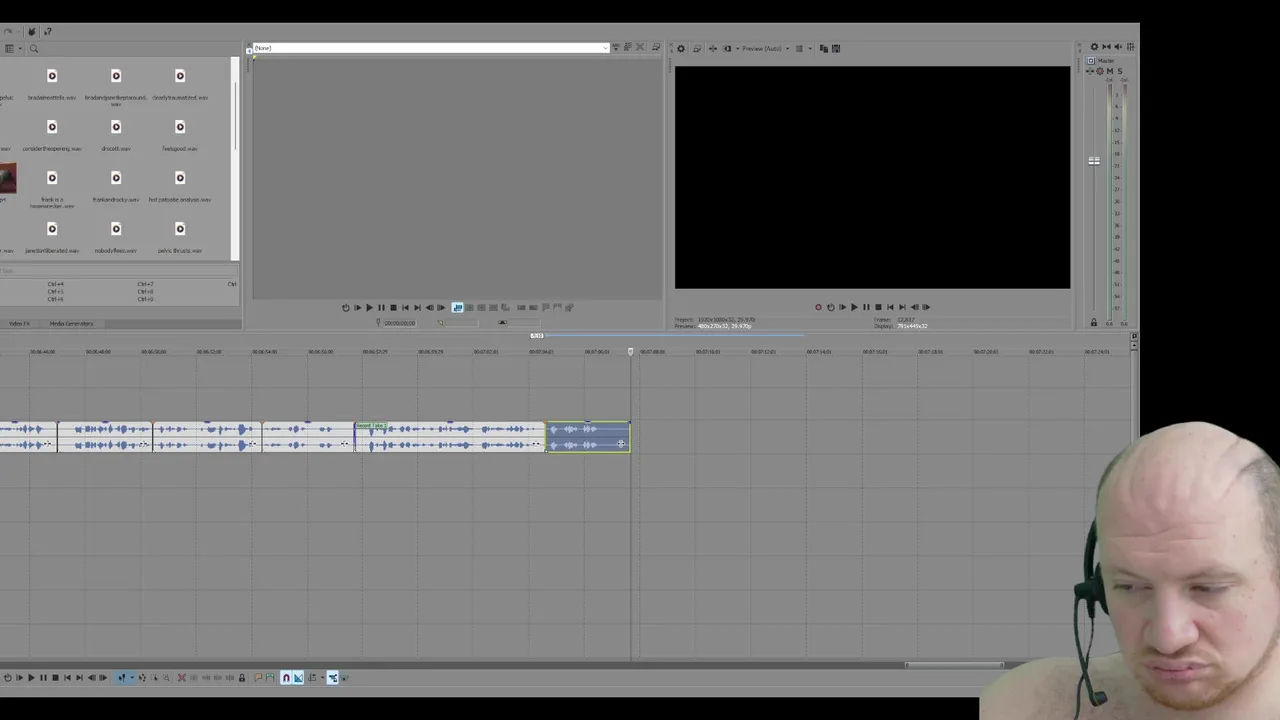
Task: Switch to the Media Generators tab
Action: pos(71,324)
